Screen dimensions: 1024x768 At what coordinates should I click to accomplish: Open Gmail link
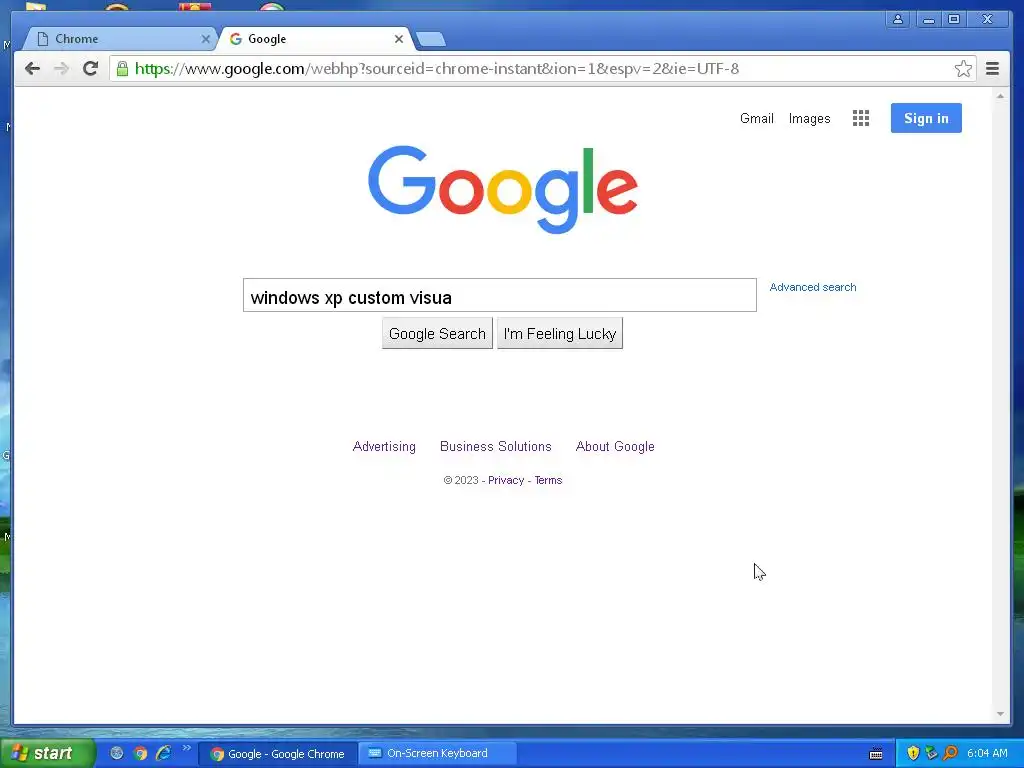coord(756,118)
